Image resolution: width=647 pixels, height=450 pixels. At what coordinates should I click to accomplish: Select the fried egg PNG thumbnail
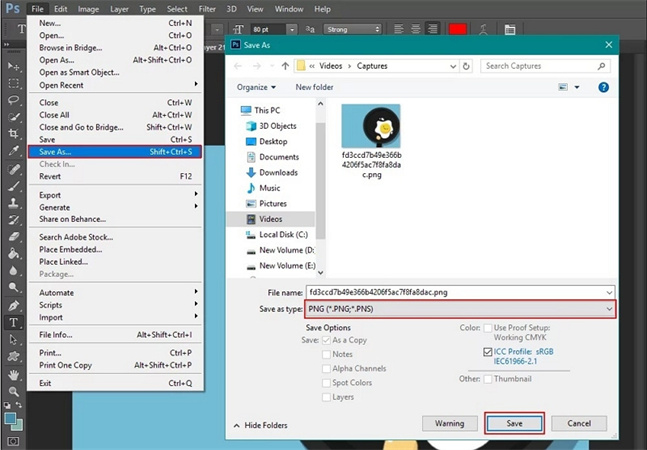(x=370, y=126)
